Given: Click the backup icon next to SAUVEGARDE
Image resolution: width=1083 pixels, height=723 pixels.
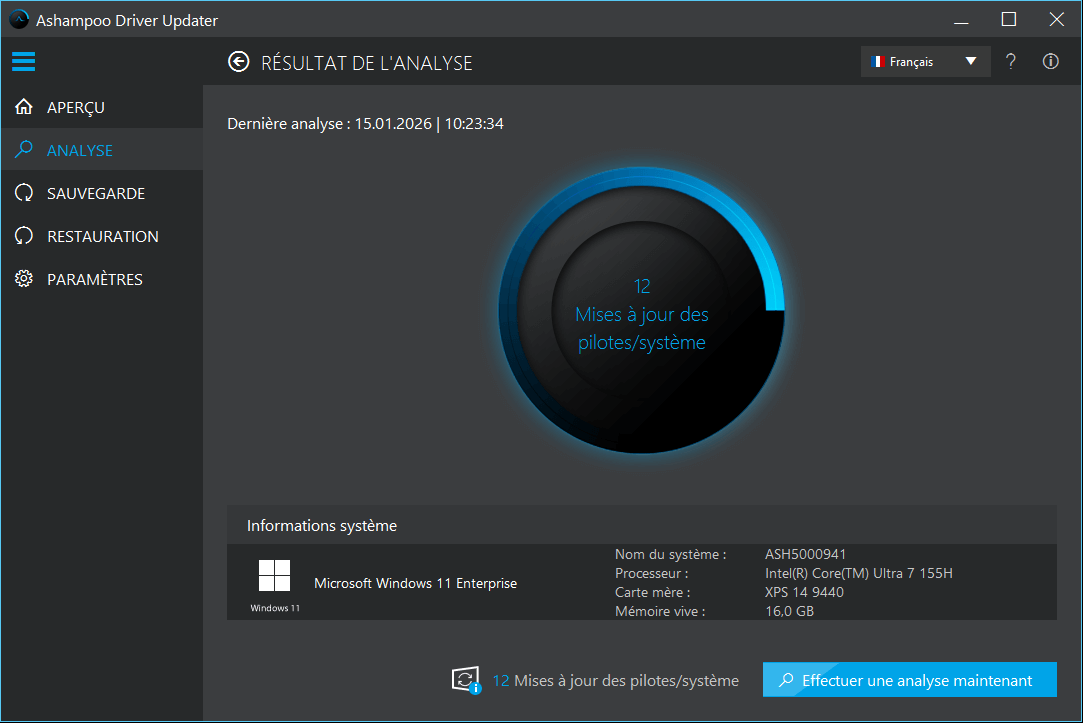Looking at the screenshot, I should (x=23, y=192).
